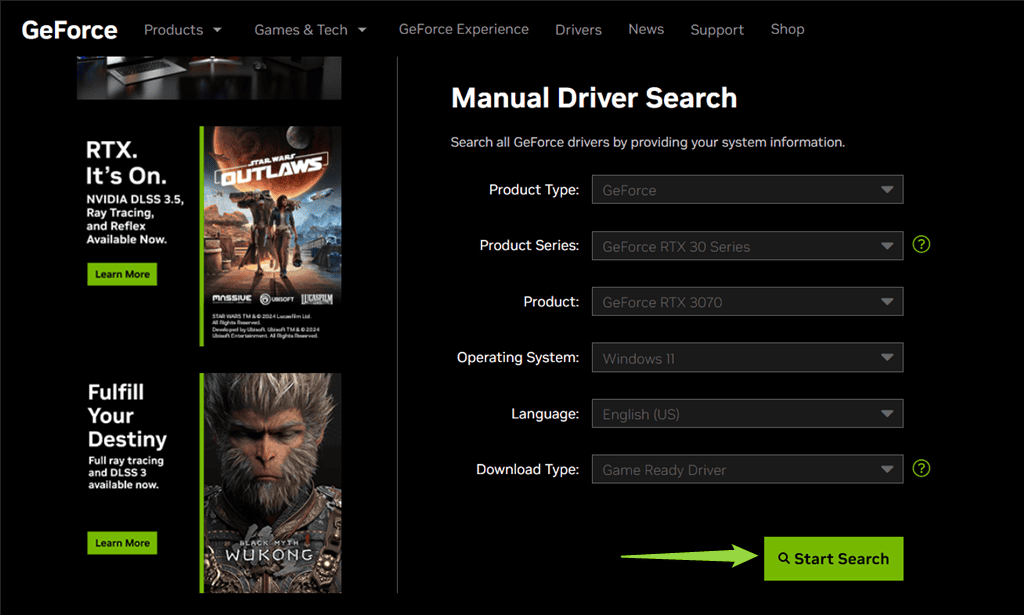The width and height of the screenshot is (1024, 615).
Task: Click Learn More under RTX. It's On.
Action: pyautogui.click(x=122, y=274)
